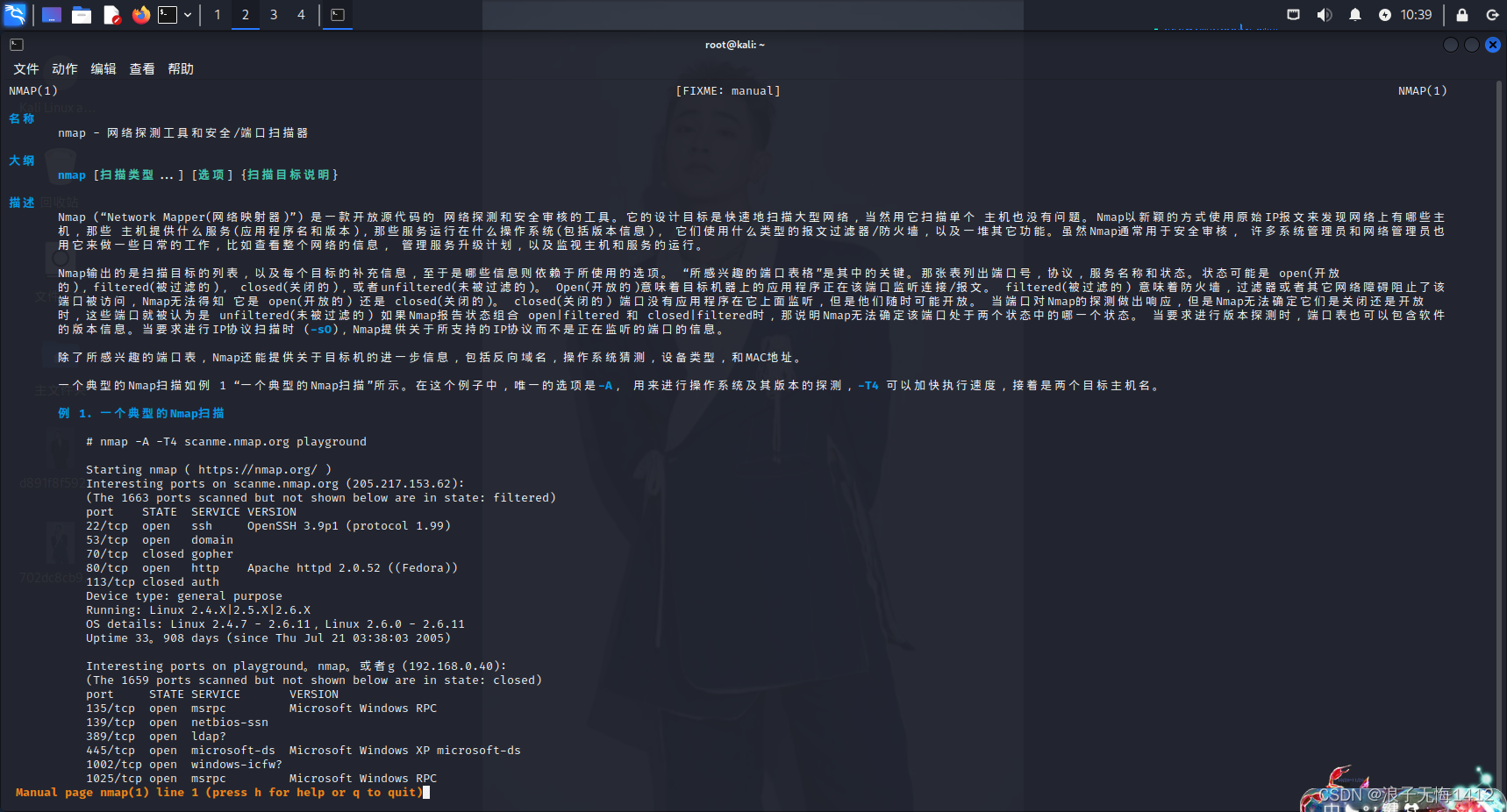This screenshot has height=812, width=1507.
Task: Click the 'OS details: Linux 2.4.7' line
Action: (x=275, y=623)
